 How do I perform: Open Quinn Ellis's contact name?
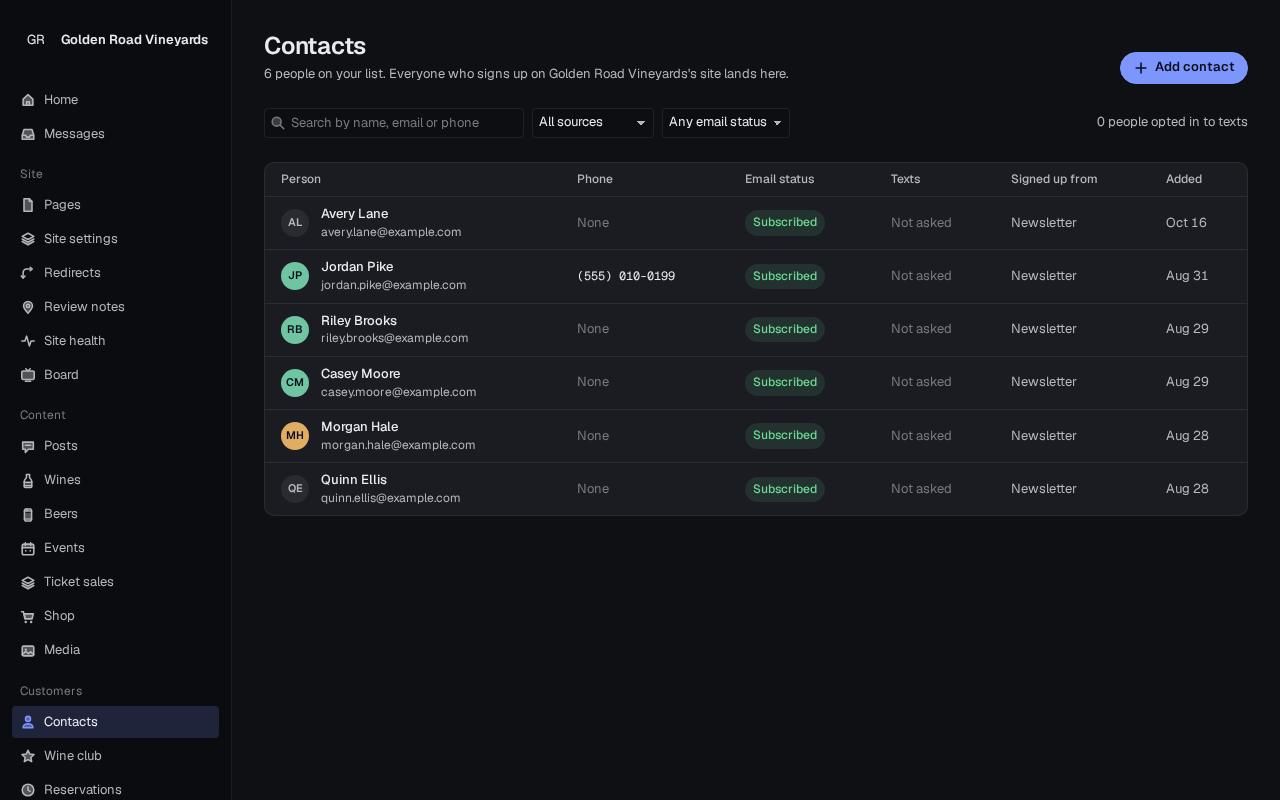(354, 480)
